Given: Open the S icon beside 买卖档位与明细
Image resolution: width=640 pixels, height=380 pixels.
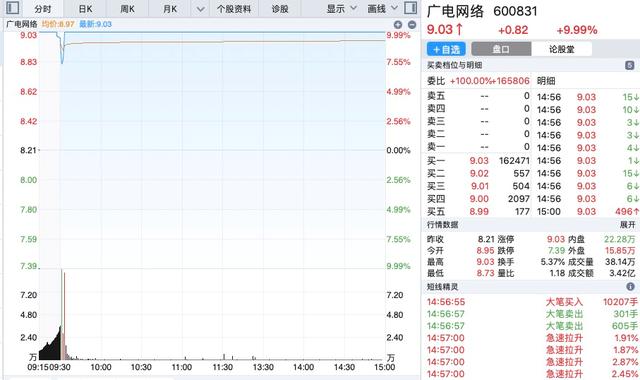Looking at the screenshot, I should click(x=629, y=65).
